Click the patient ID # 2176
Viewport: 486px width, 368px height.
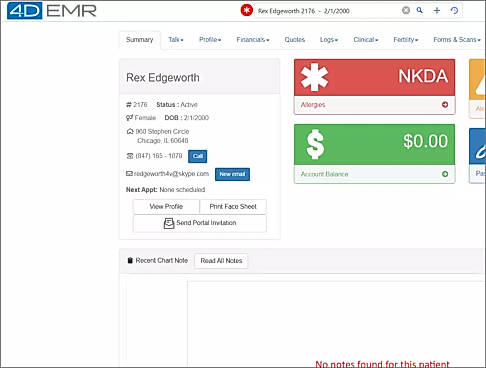point(137,105)
